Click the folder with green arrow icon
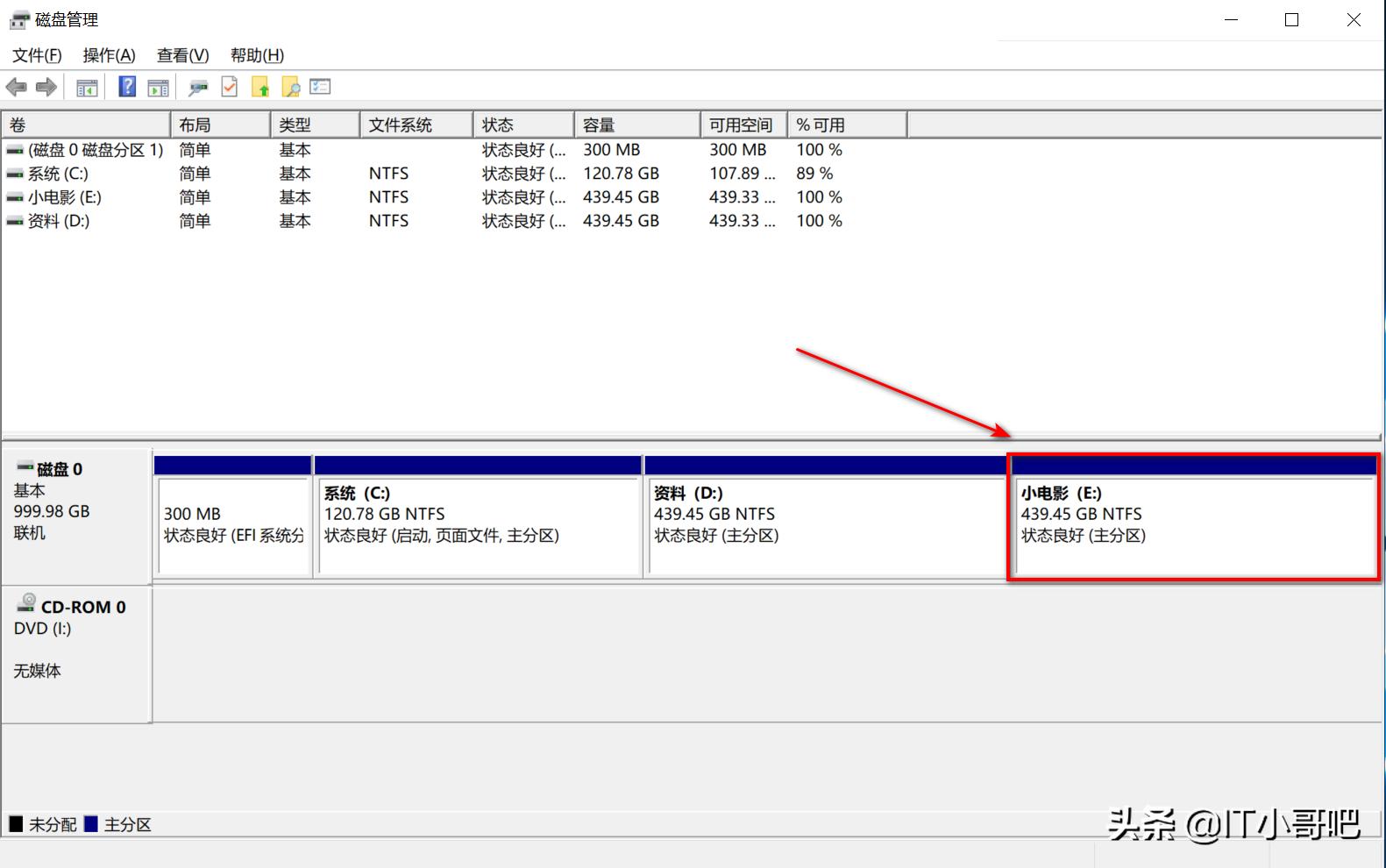Screen dimensions: 1386x868 pos(260,87)
